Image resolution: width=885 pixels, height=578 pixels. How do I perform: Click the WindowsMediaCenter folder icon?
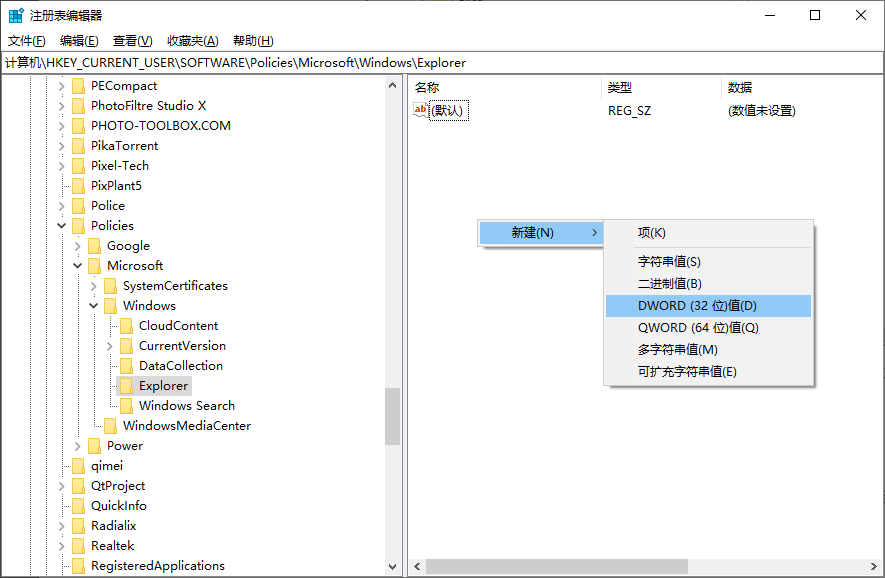coord(110,426)
